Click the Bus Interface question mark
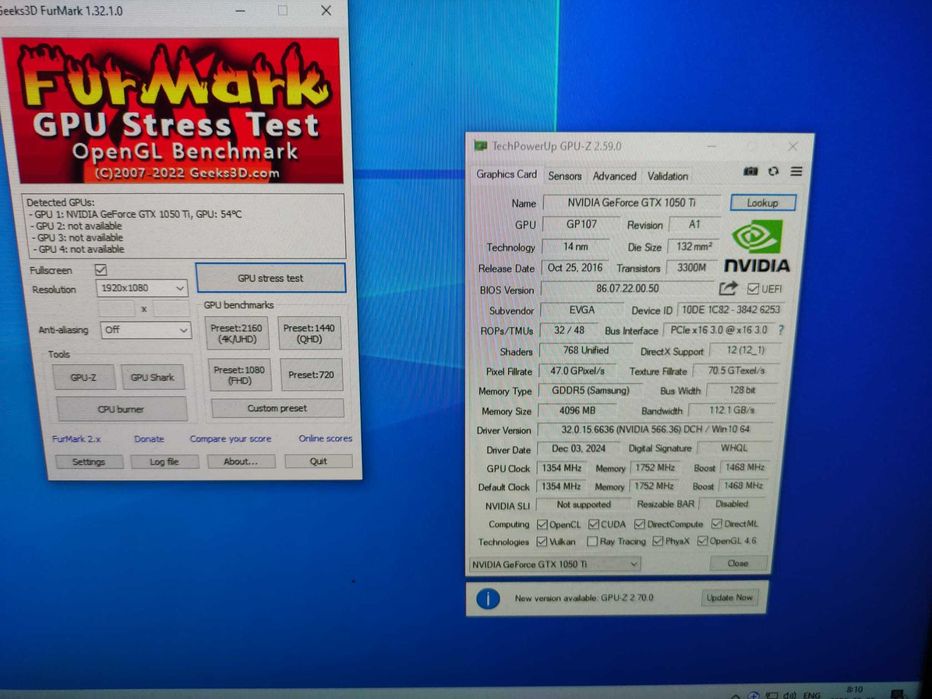Screen dimensions: 932x699 pyautogui.click(x=781, y=329)
